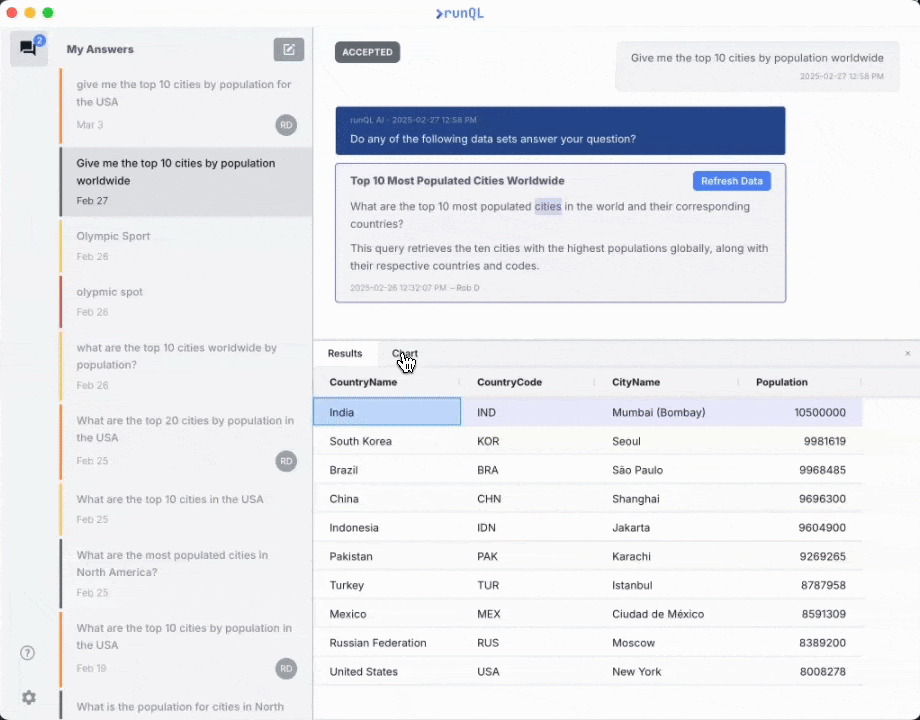Click the New York cell
920x720 pixels.
click(x=669, y=671)
